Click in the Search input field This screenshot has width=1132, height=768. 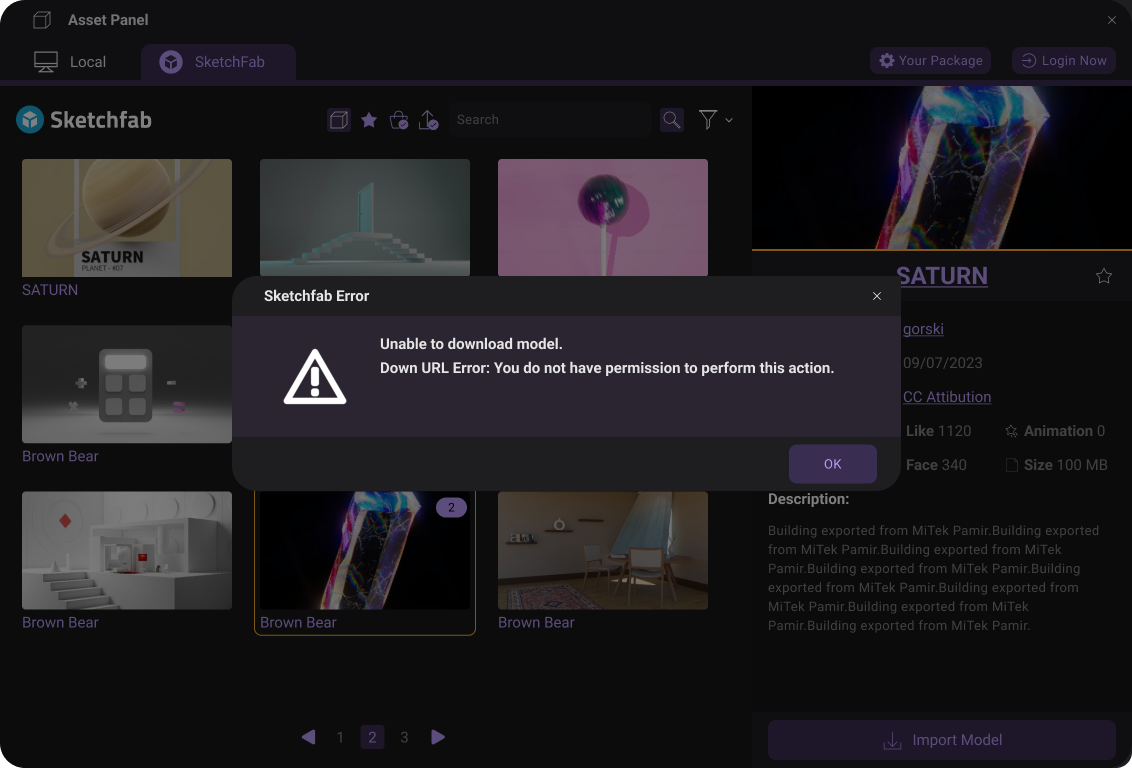pyautogui.click(x=549, y=120)
